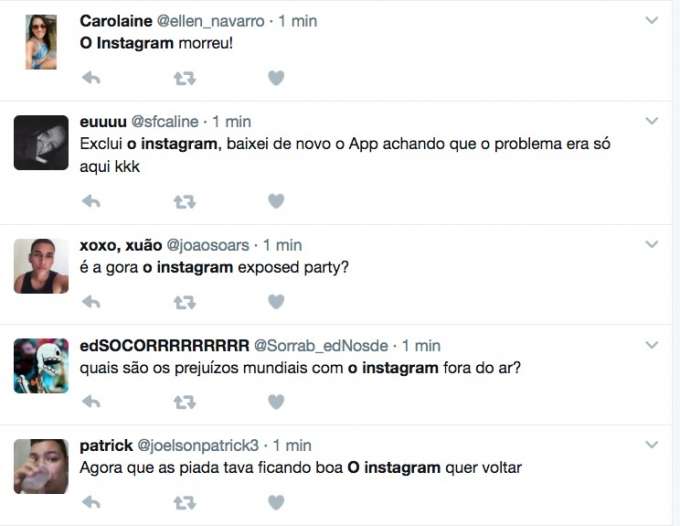Open the display name edSOCORRRRRRRRR
Viewport: 680px width, 526px height.
(164, 346)
